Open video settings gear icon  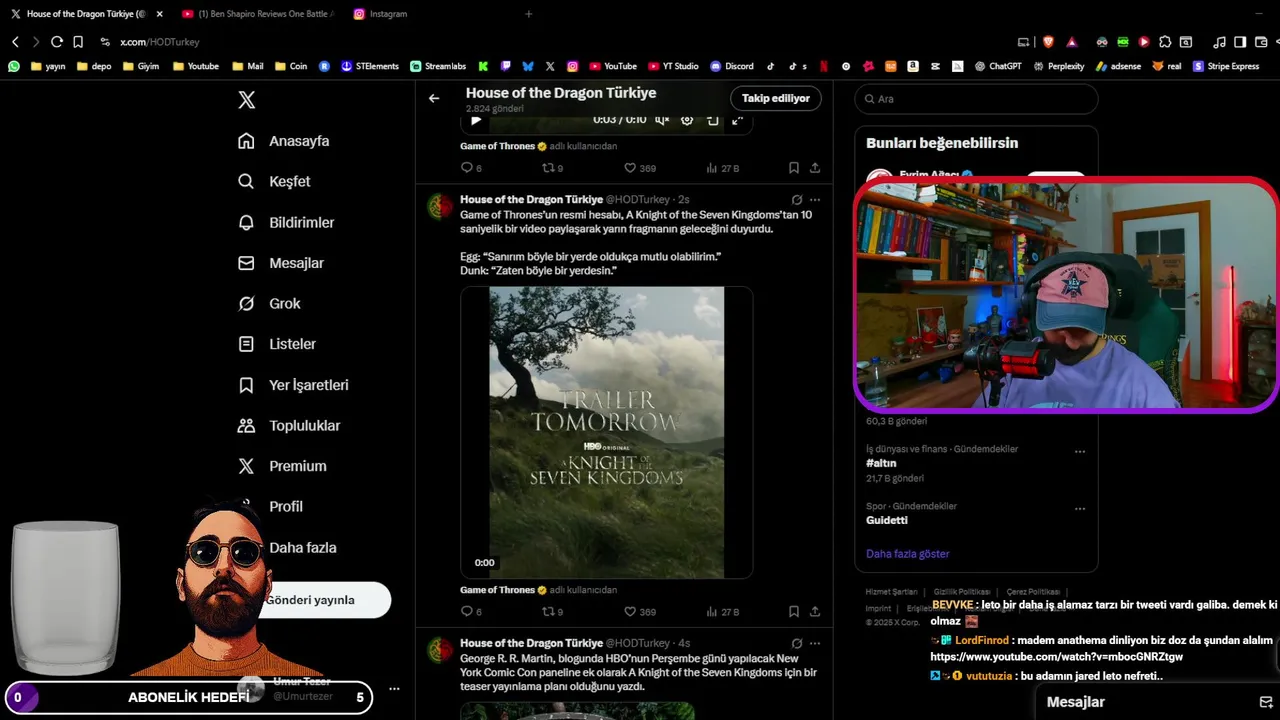click(687, 120)
